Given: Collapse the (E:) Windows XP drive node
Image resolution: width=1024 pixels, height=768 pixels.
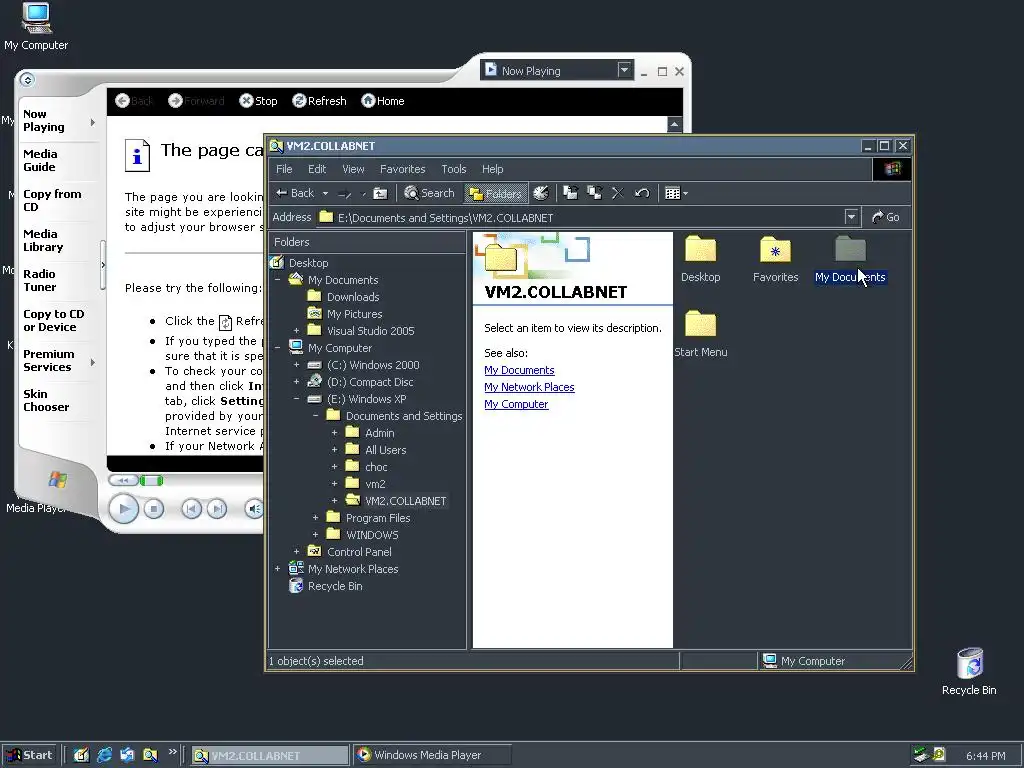Looking at the screenshot, I should [x=296, y=398].
